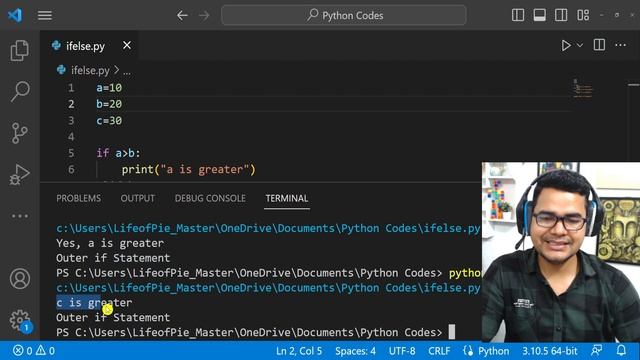
Task: Expand the run button dropdown arrow
Action: pyautogui.click(x=580, y=45)
